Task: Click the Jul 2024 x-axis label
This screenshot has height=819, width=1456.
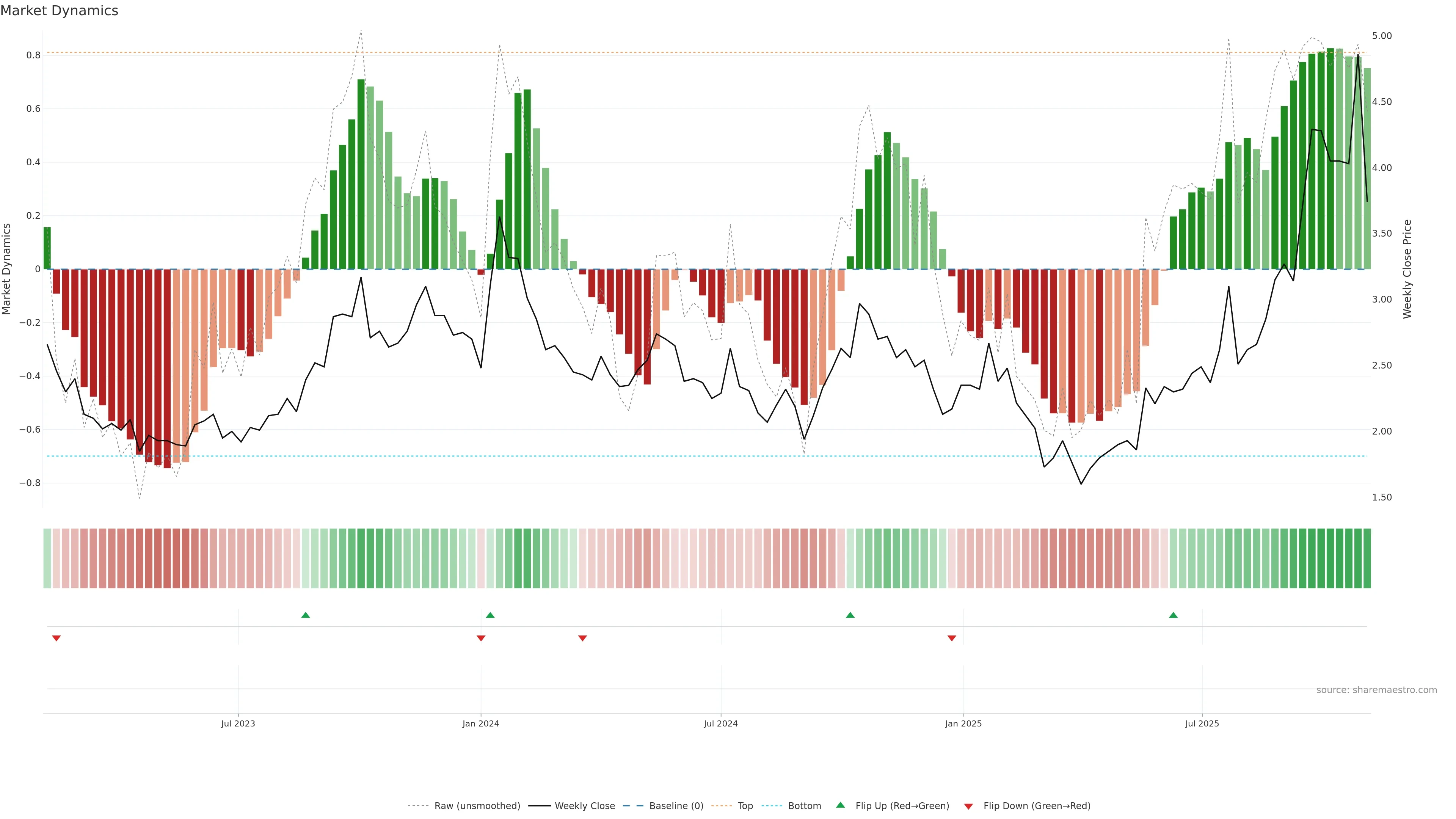Action: point(721,723)
